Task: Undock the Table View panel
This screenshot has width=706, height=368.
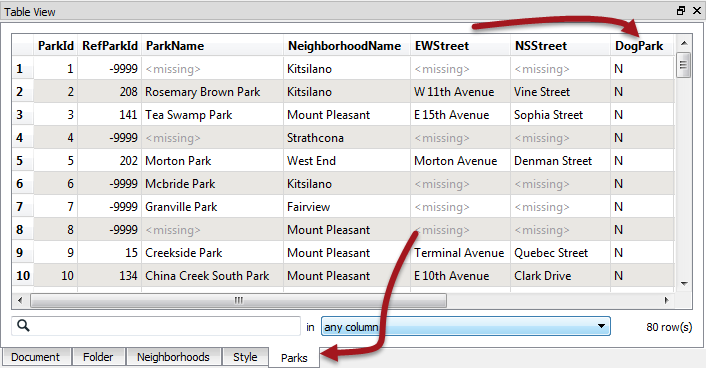Action: (681, 10)
